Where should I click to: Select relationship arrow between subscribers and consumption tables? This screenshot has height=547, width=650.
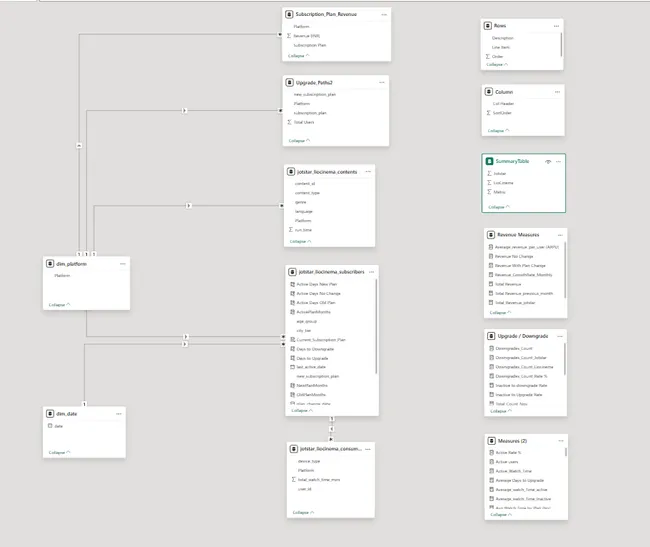[331, 429]
